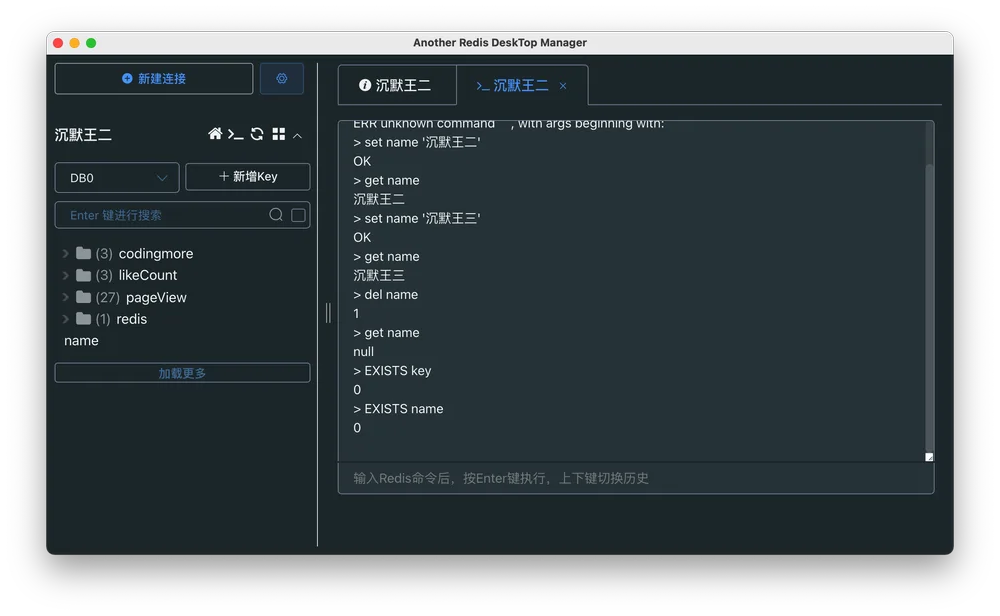The height and width of the screenshot is (616, 1000).
Task: Switch to the 沉默王二 info tab
Action: point(397,85)
